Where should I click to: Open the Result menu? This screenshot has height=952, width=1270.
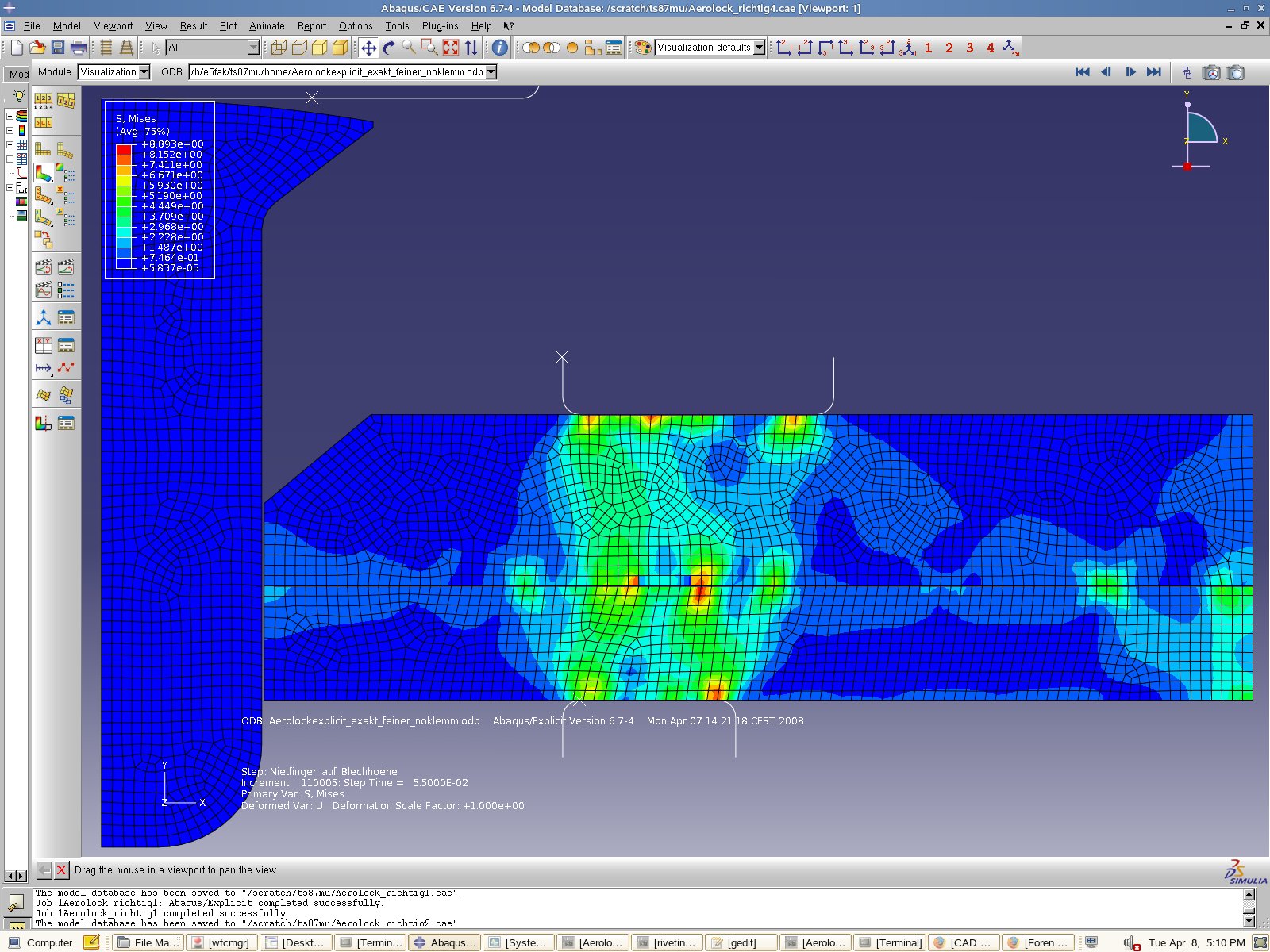(193, 26)
